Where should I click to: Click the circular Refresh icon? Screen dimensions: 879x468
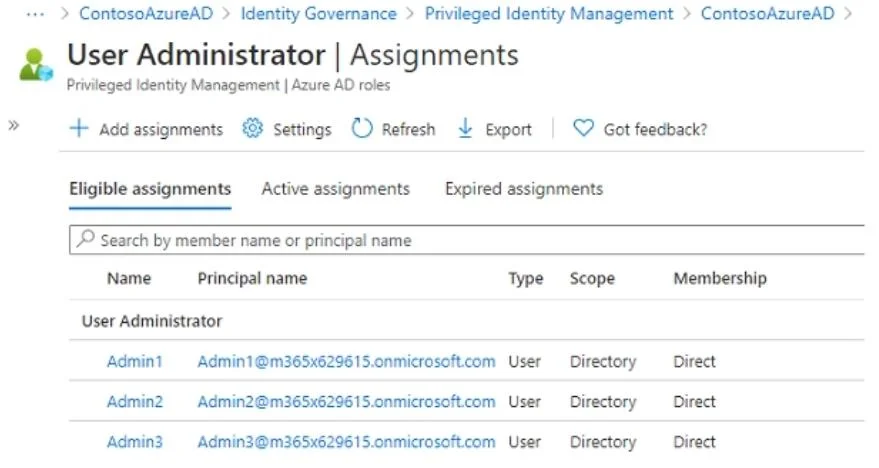click(362, 128)
